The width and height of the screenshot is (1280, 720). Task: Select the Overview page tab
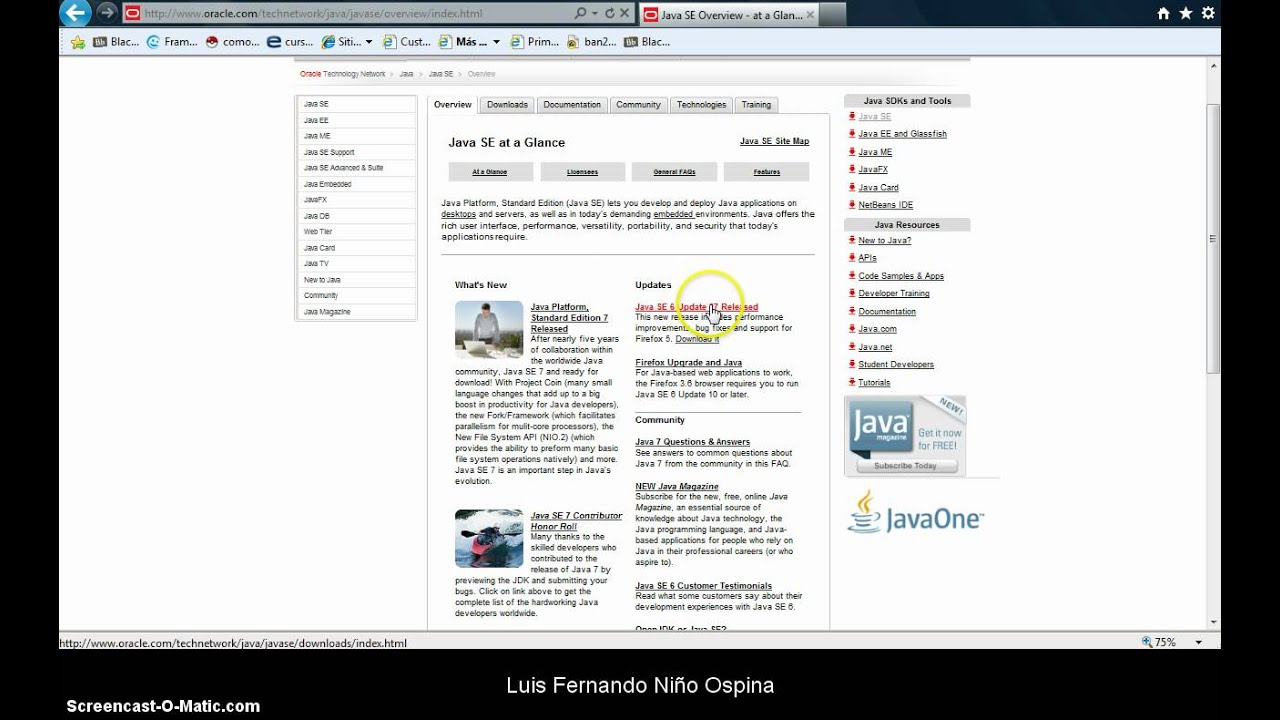point(453,105)
